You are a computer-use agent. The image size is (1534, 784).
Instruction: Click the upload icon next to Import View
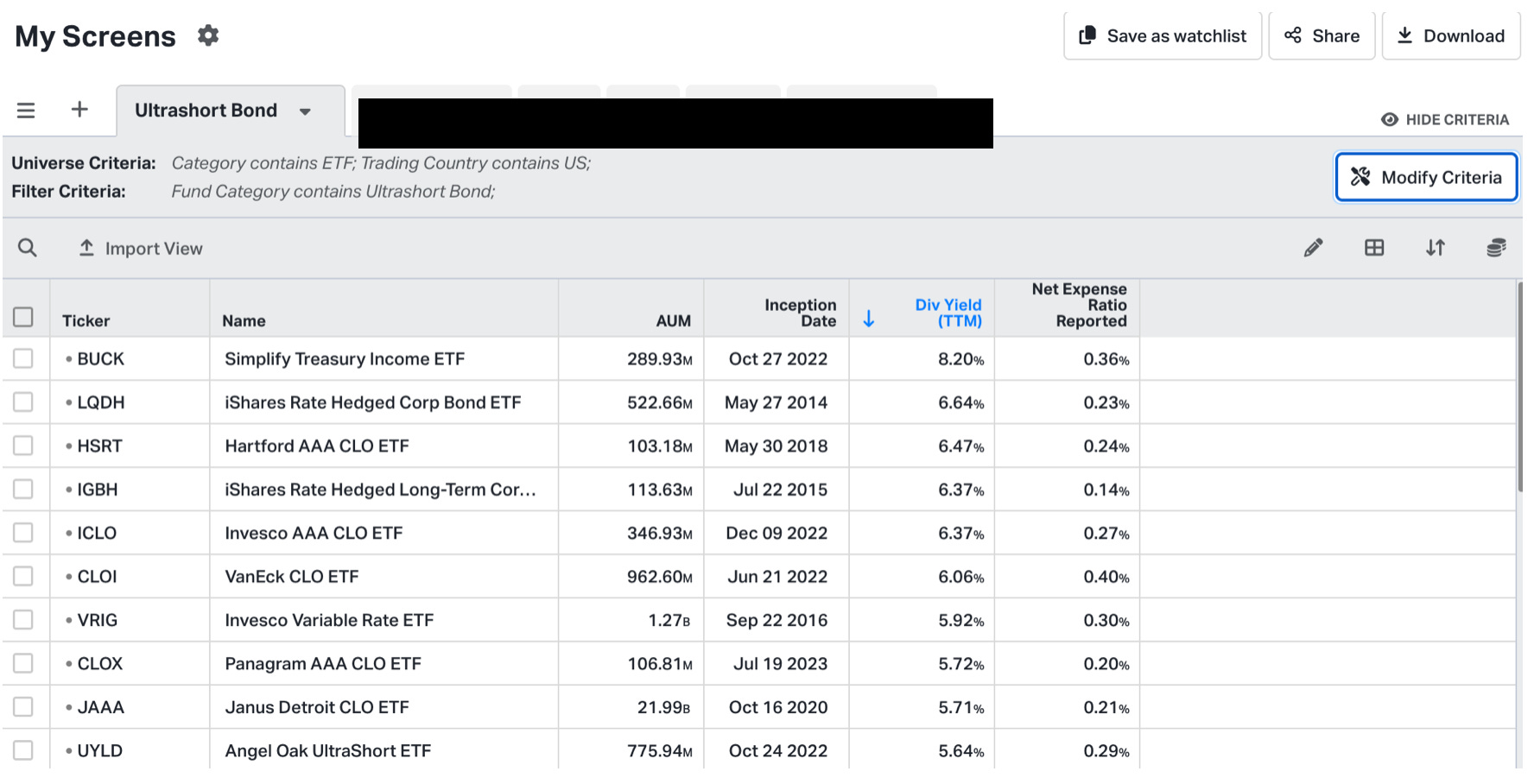click(86, 248)
